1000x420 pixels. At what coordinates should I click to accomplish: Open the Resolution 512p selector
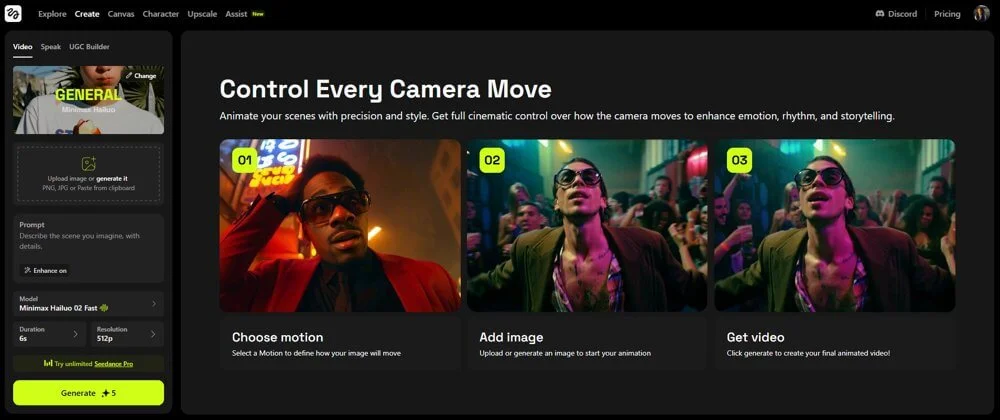click(x=127, y=334)
